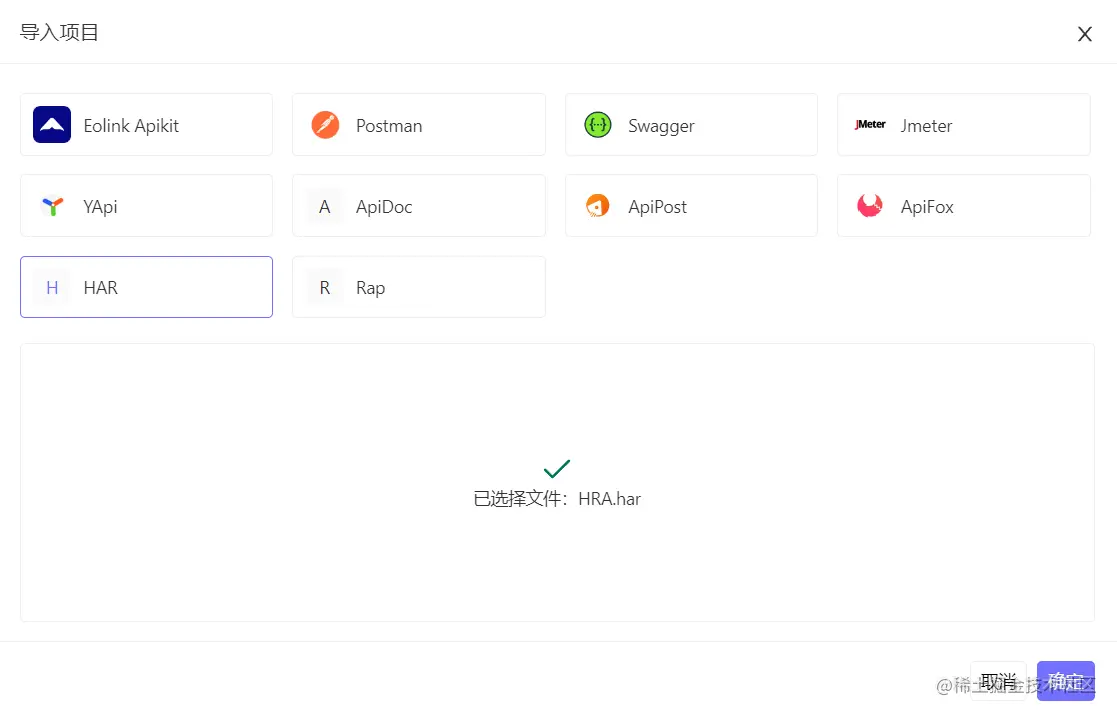Select the Postman orange icon

[325, 125]
